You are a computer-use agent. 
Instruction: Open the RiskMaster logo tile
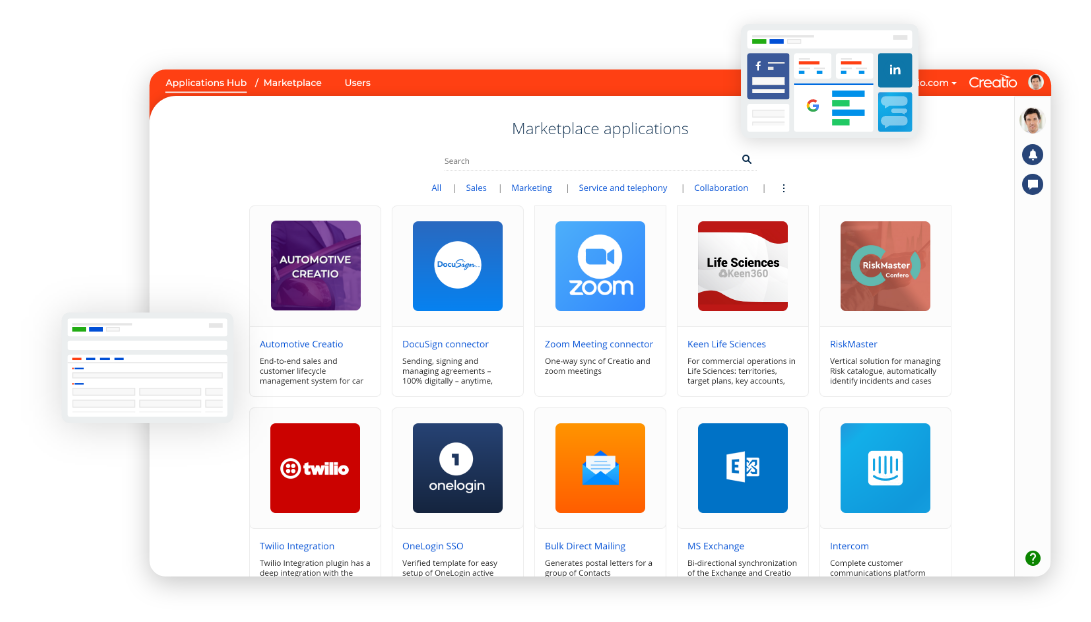tap(885, 266)
